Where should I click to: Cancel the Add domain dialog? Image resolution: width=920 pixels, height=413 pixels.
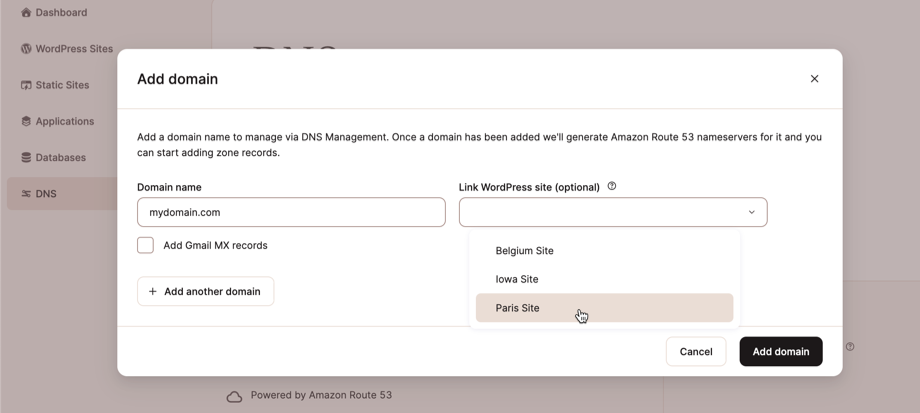(x=696, y=351)
